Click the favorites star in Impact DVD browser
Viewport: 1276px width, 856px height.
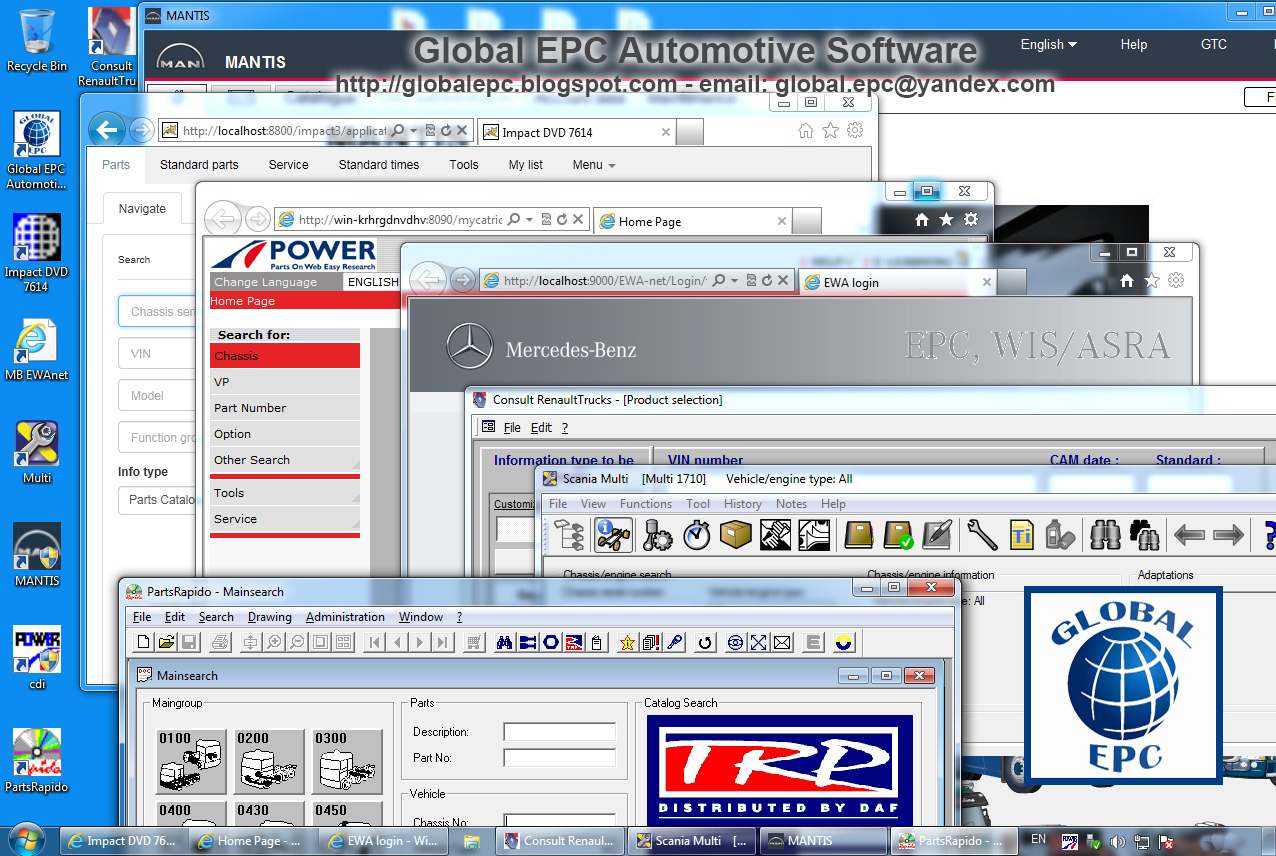(830, 130)
